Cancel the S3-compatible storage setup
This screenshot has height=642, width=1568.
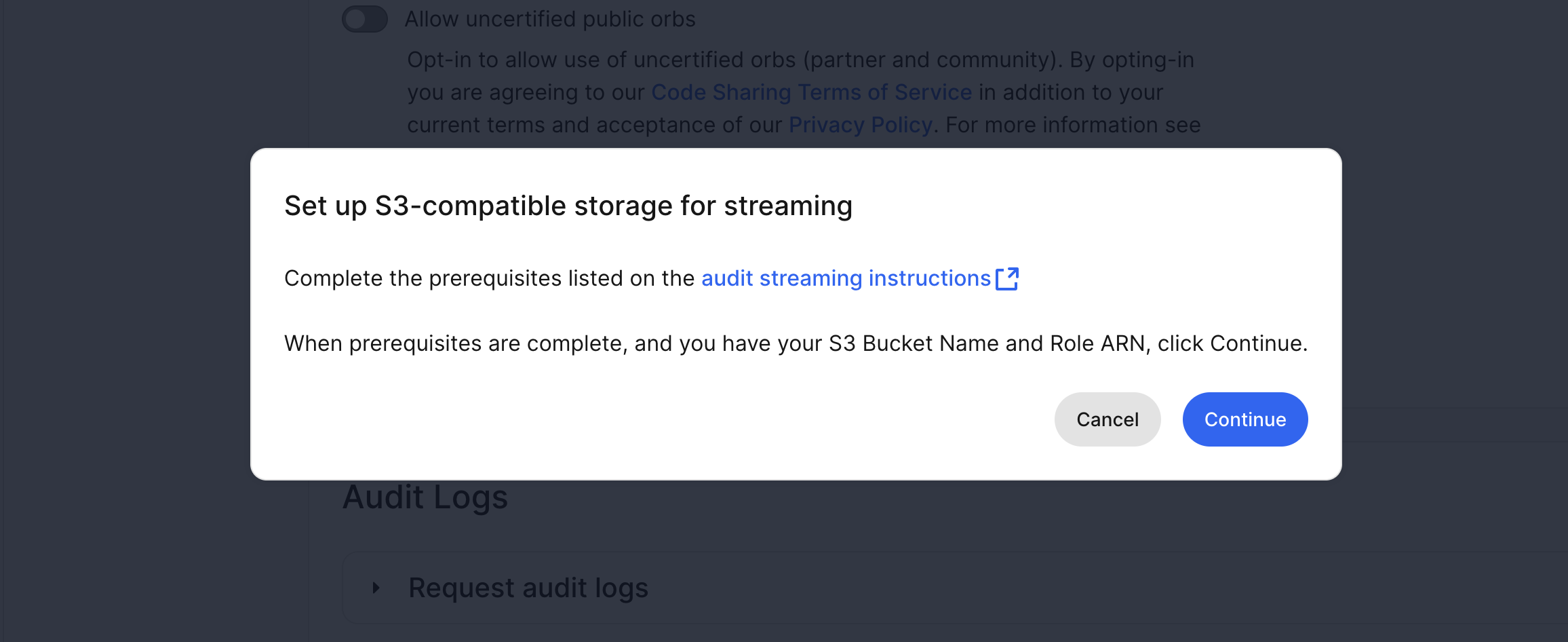coord(1107,419)
